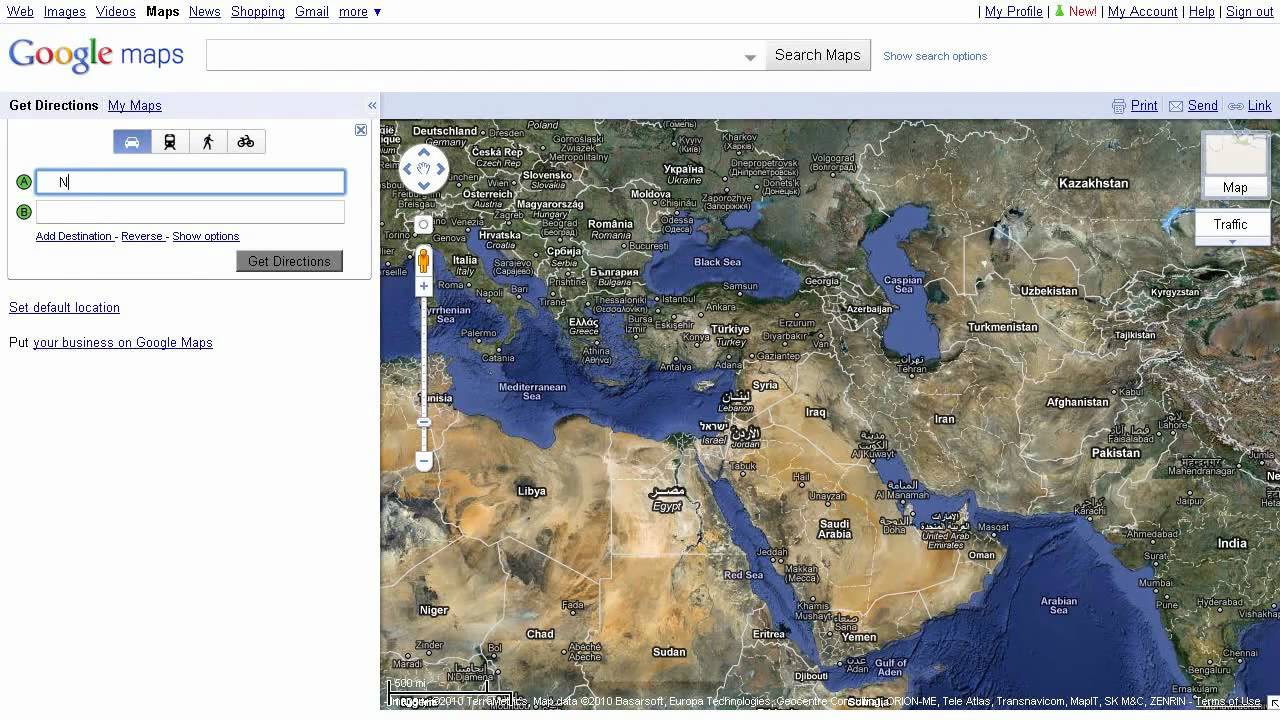
Task: Zoom out with the minus button
Action: tap(424, 461)
